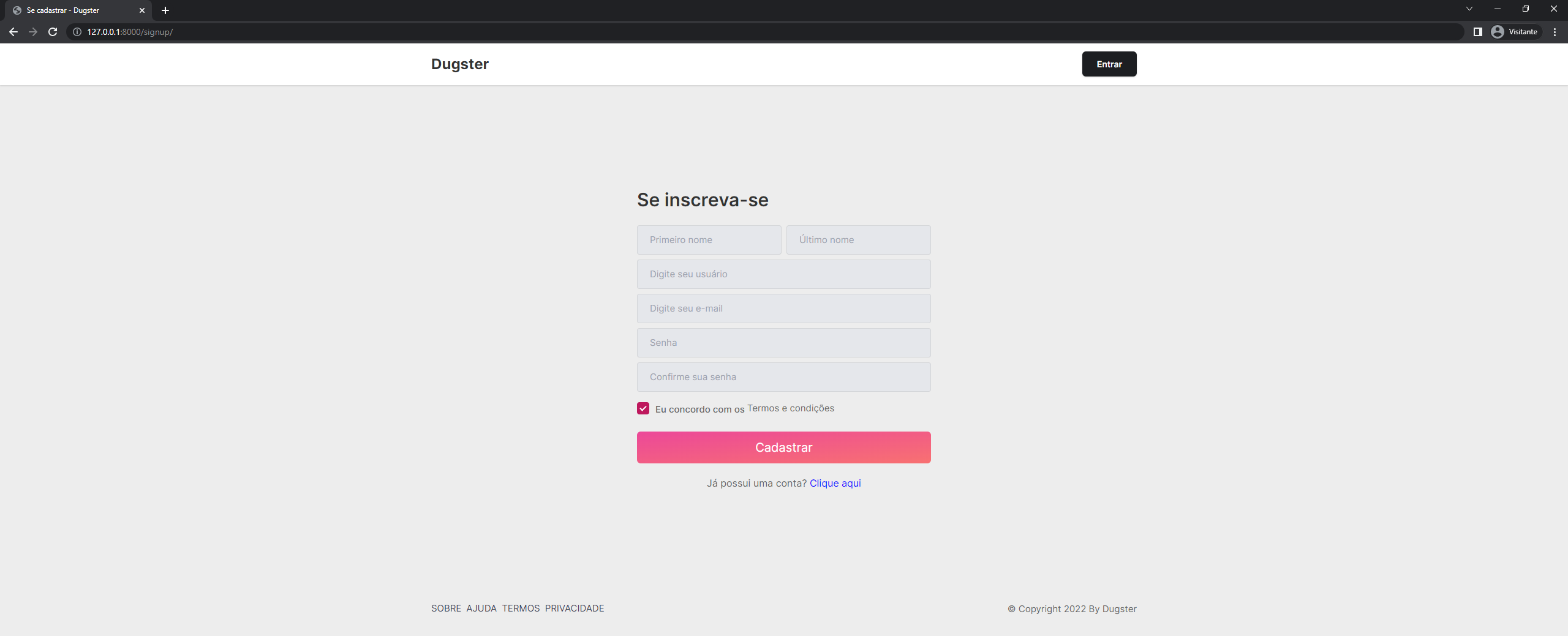Click the pink gradient Cadastrar bar
1568x636 pixels.
[x=783, y=447]
